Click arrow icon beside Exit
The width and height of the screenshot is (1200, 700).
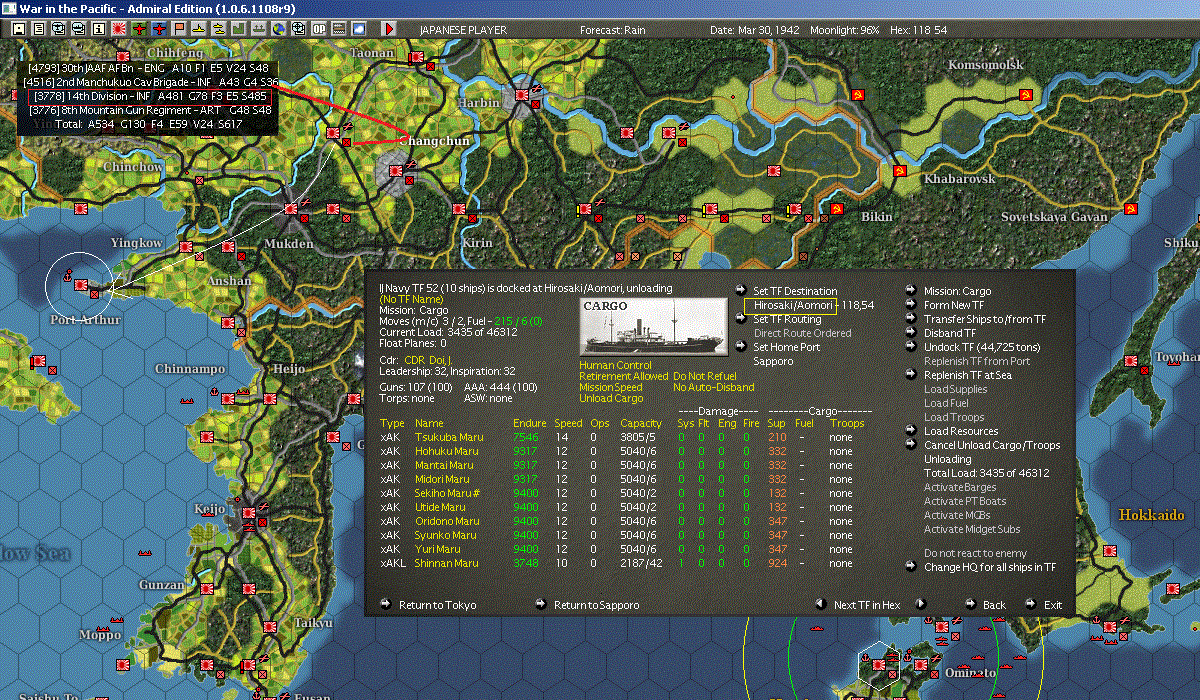(1031, 605)
